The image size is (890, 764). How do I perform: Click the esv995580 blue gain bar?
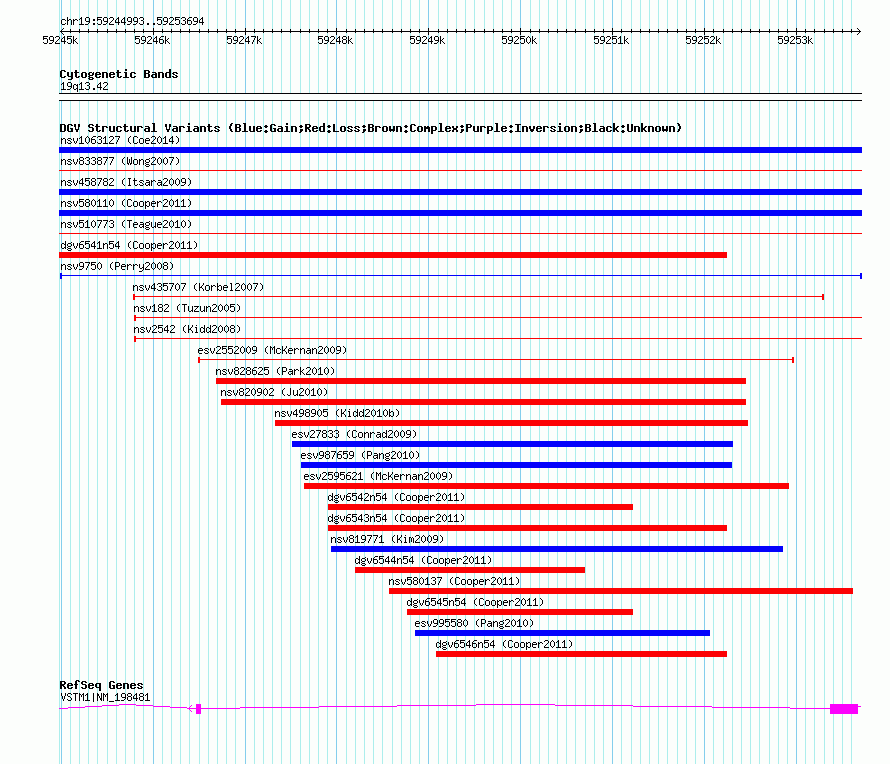point(562,633)
